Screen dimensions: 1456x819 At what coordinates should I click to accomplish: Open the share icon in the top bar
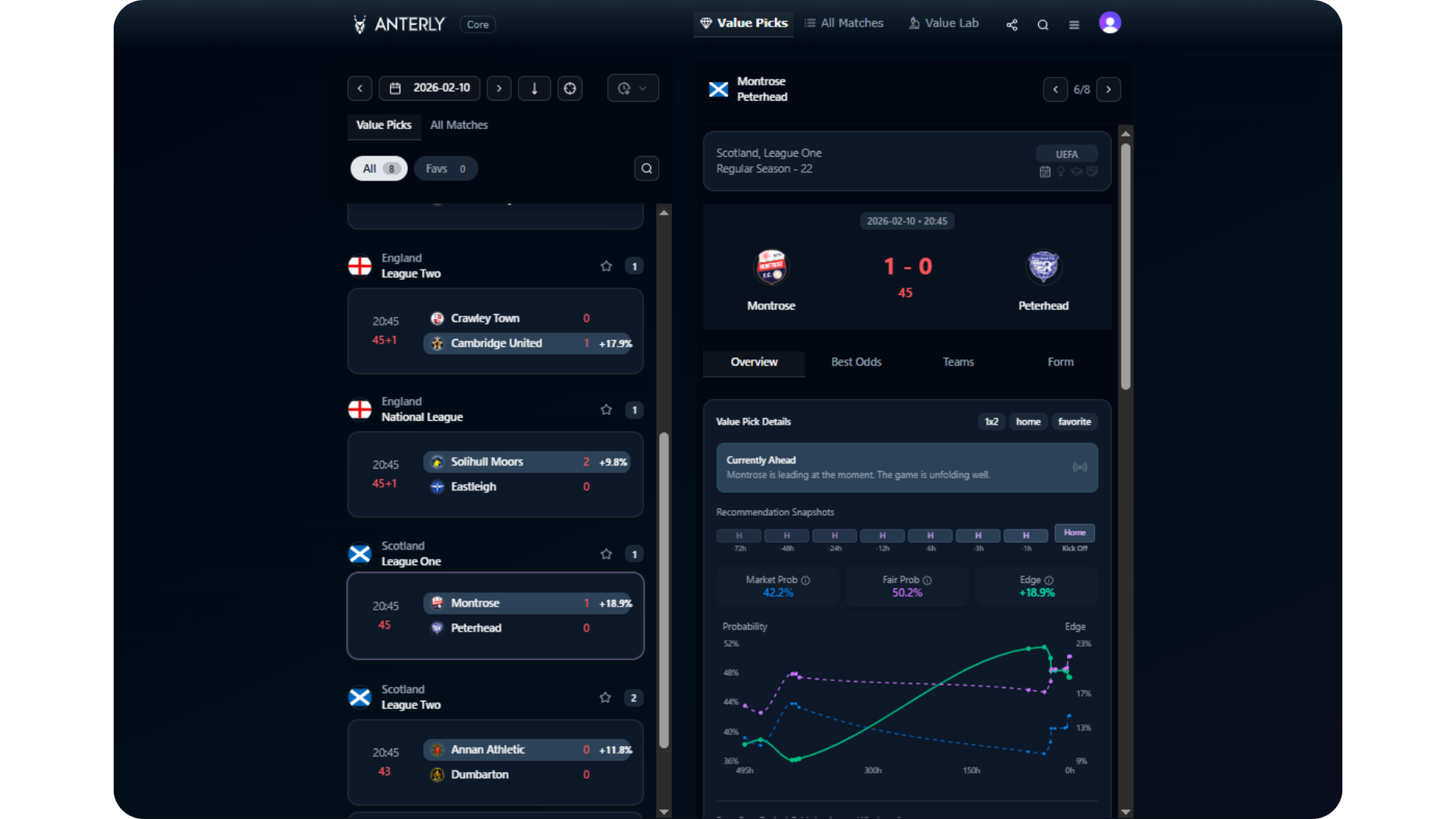click(1011, 24)
